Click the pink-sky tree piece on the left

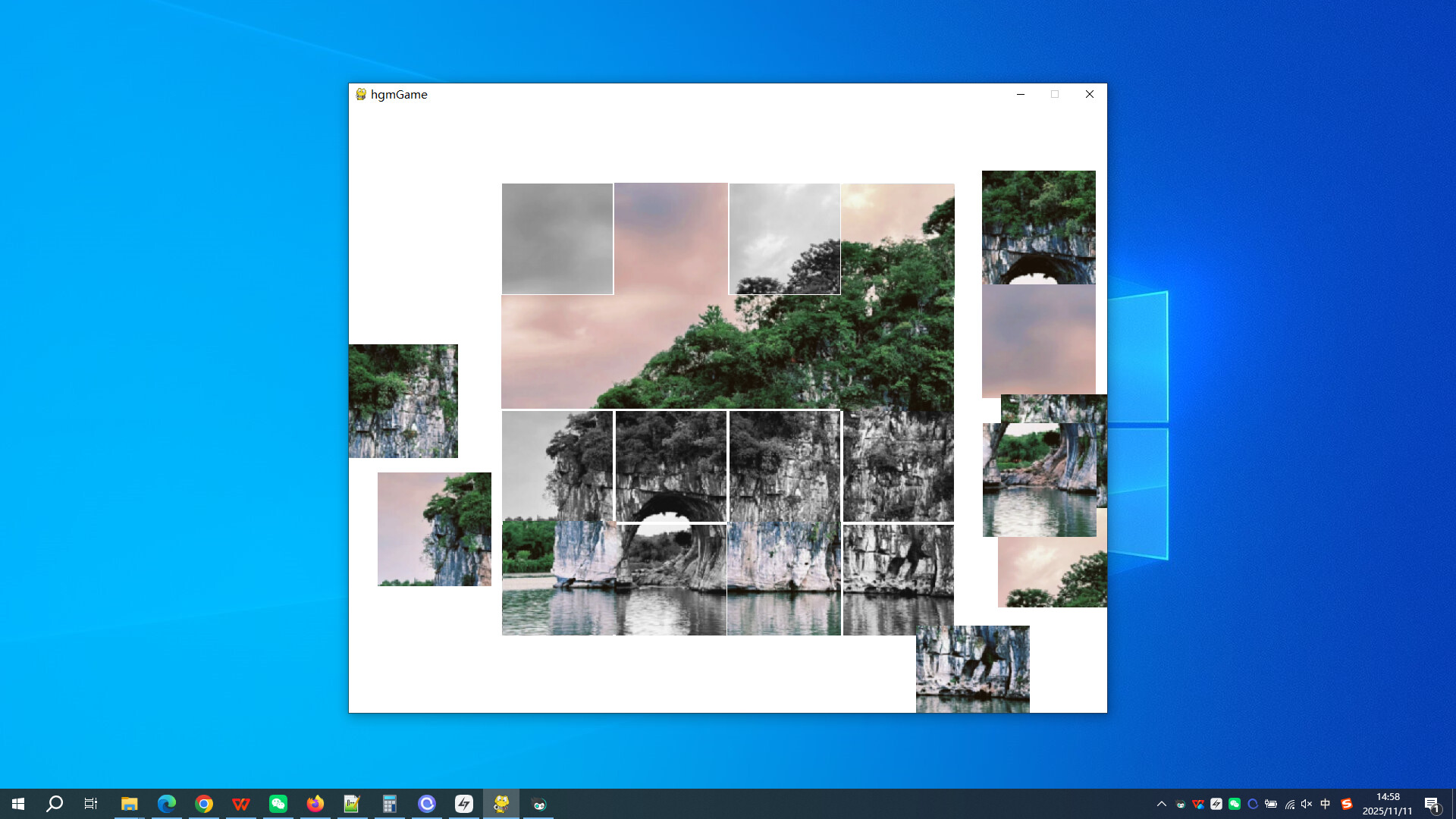[434, 529]
